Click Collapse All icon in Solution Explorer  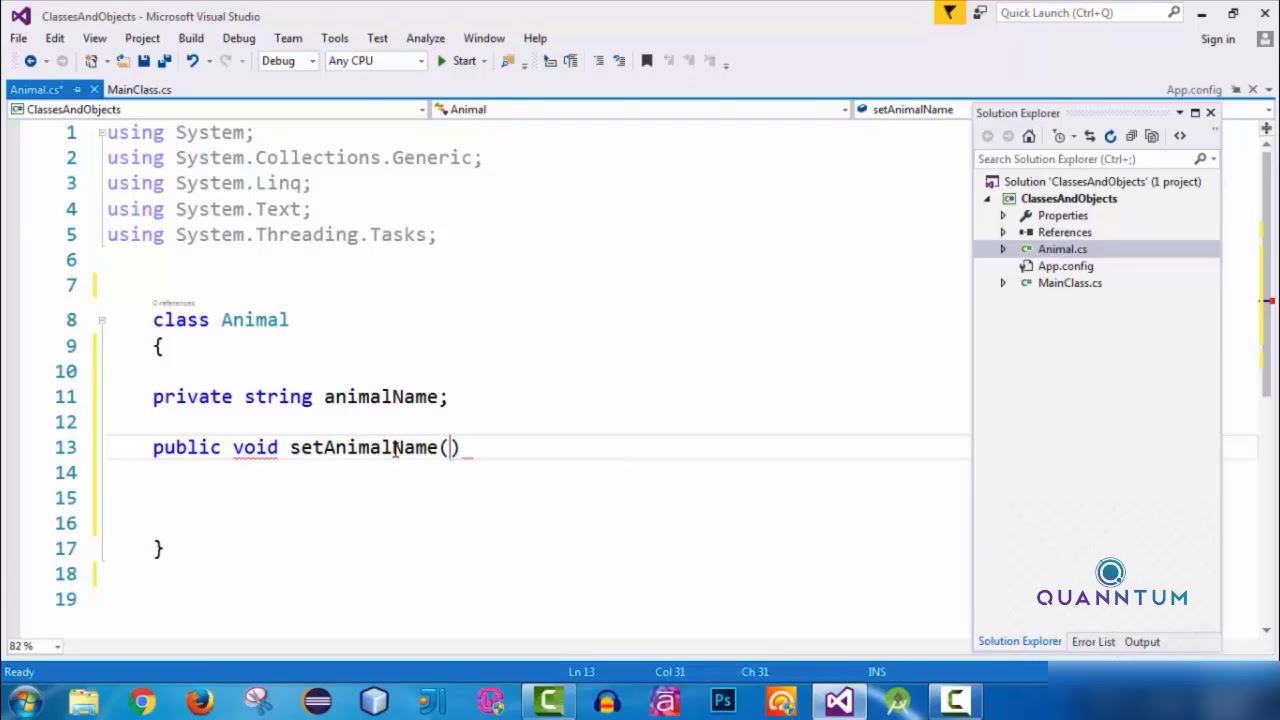(x=1131, y=136)
